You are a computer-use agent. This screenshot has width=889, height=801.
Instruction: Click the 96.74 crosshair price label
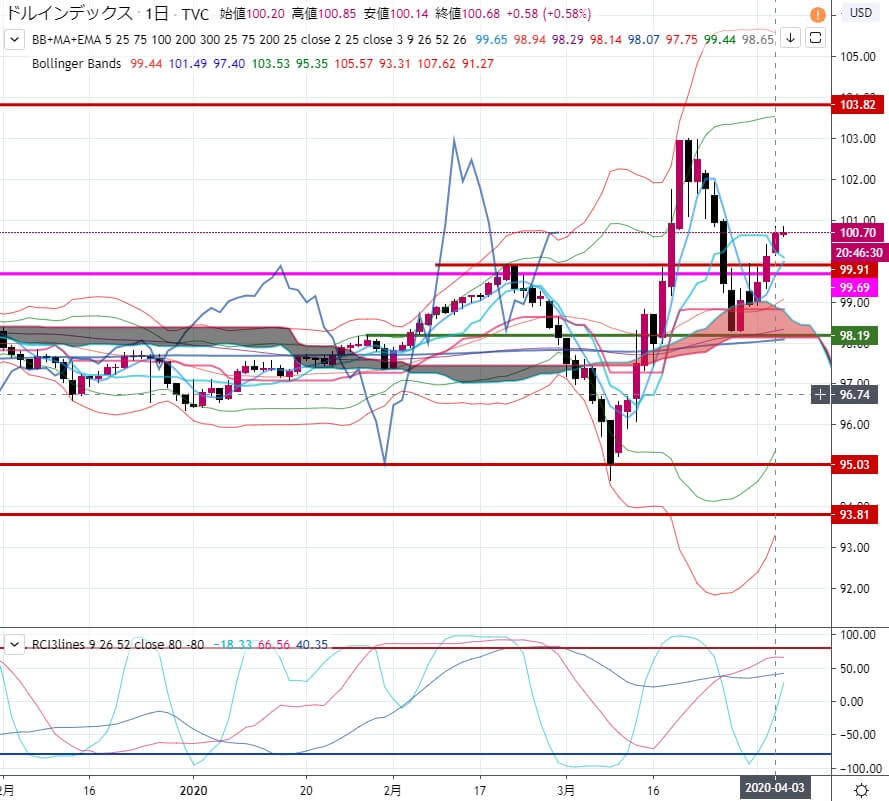click(854, 395)
